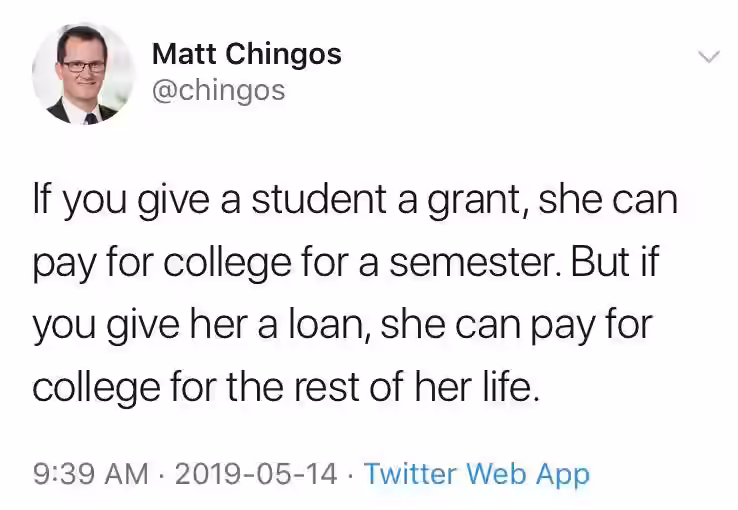Click the word "student" in the tweet
738x510 pixels.
(319, 198)
